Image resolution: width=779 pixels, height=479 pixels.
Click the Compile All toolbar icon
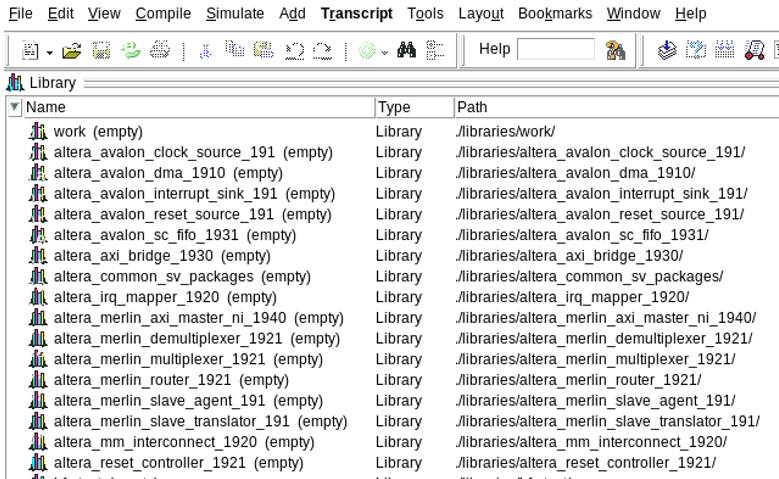click(x=725, y=50)
